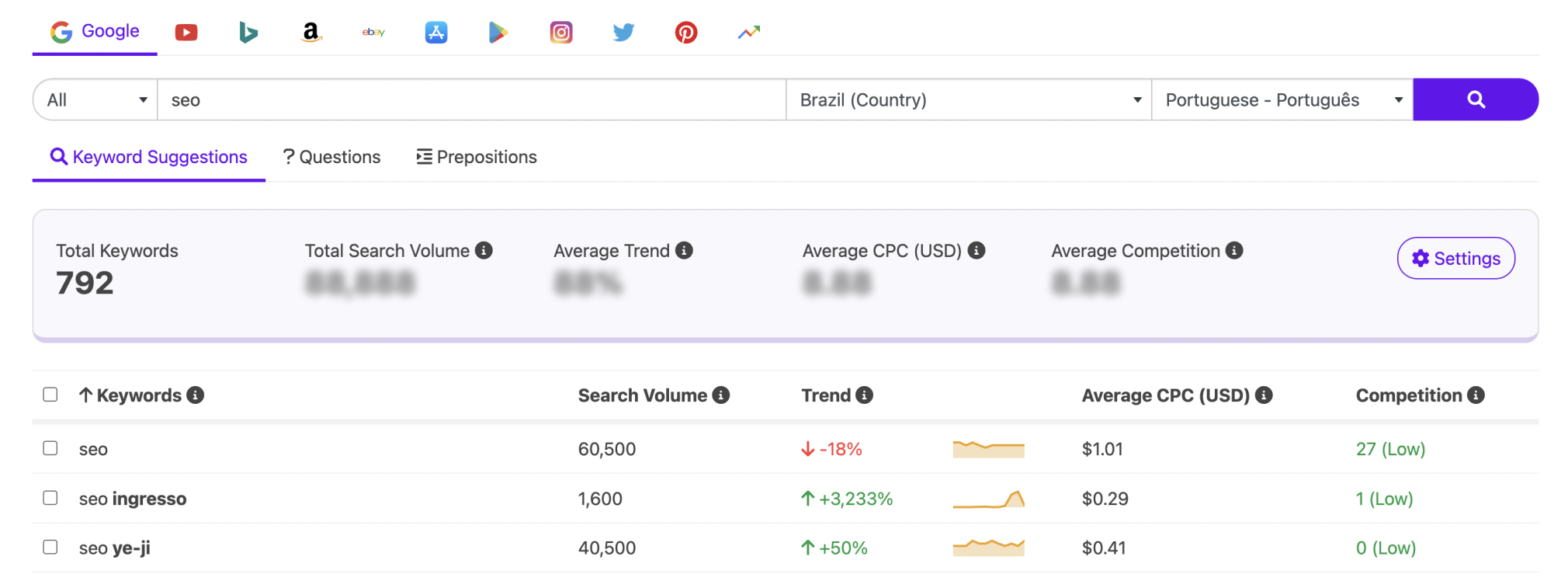Open the Brazil (Country) location dropdown
Image resolution: width=1568 pixels, height=581 pixels.
pos(969,99)
